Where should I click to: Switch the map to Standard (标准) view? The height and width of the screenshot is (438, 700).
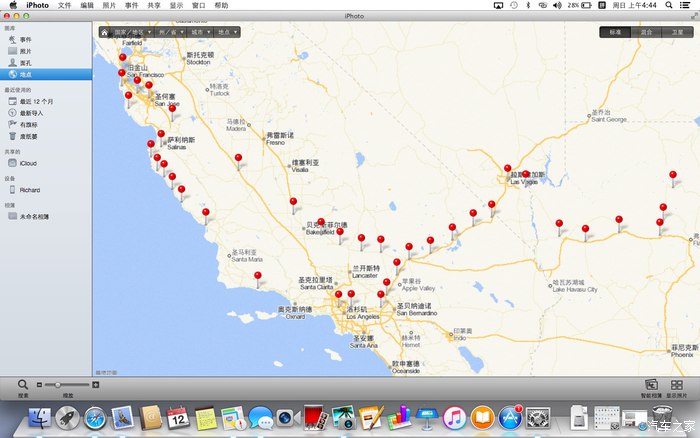coord(613,32)
